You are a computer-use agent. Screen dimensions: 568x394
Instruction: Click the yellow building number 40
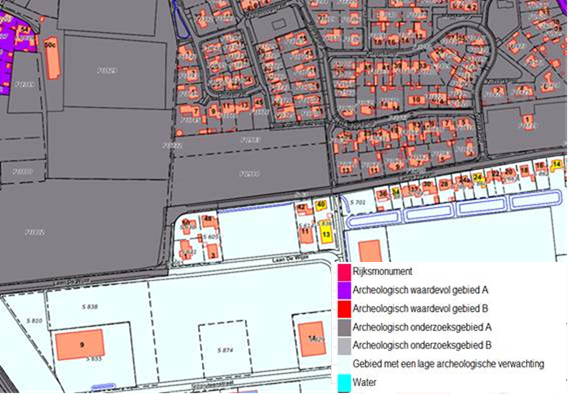pos(321,205)
